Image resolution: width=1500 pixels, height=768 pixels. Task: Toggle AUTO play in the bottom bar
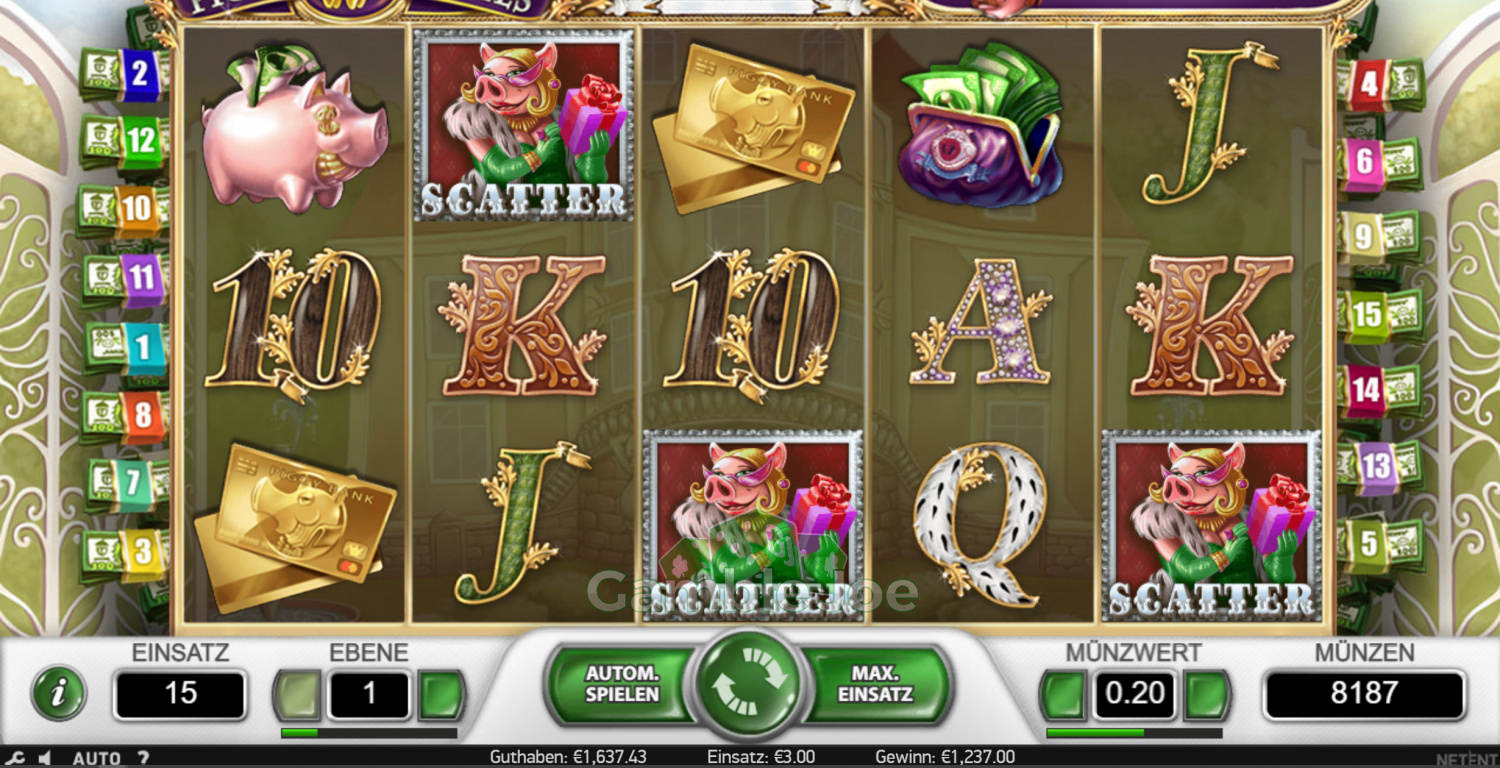pyautogui.click(x=96, y=758)
